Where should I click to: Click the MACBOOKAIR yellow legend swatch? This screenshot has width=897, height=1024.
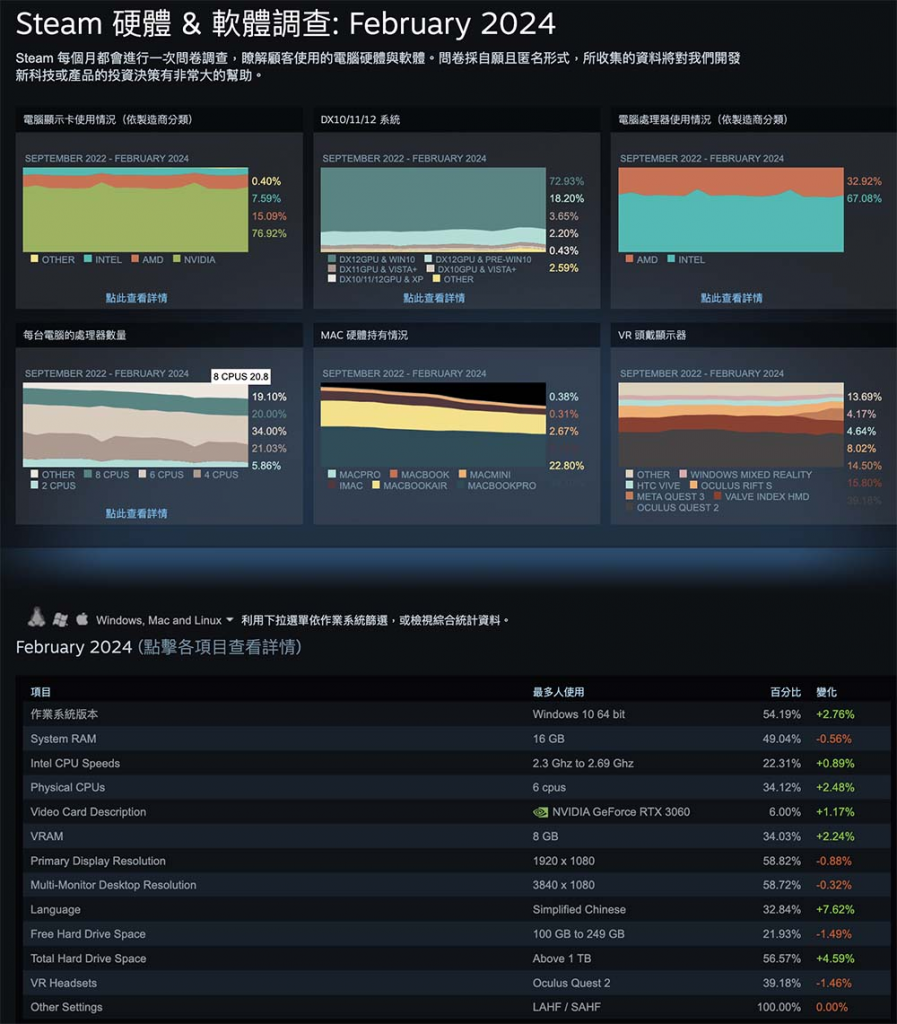(x=376, y=485)
